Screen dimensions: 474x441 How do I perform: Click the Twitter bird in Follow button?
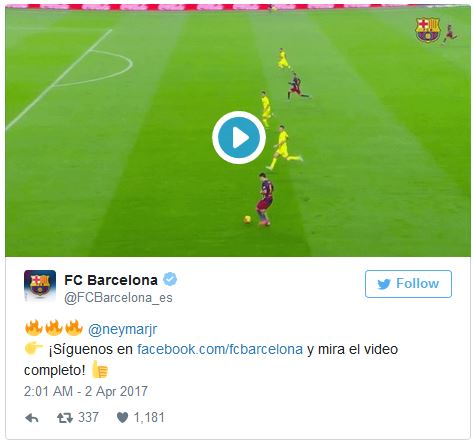point(384,284)
